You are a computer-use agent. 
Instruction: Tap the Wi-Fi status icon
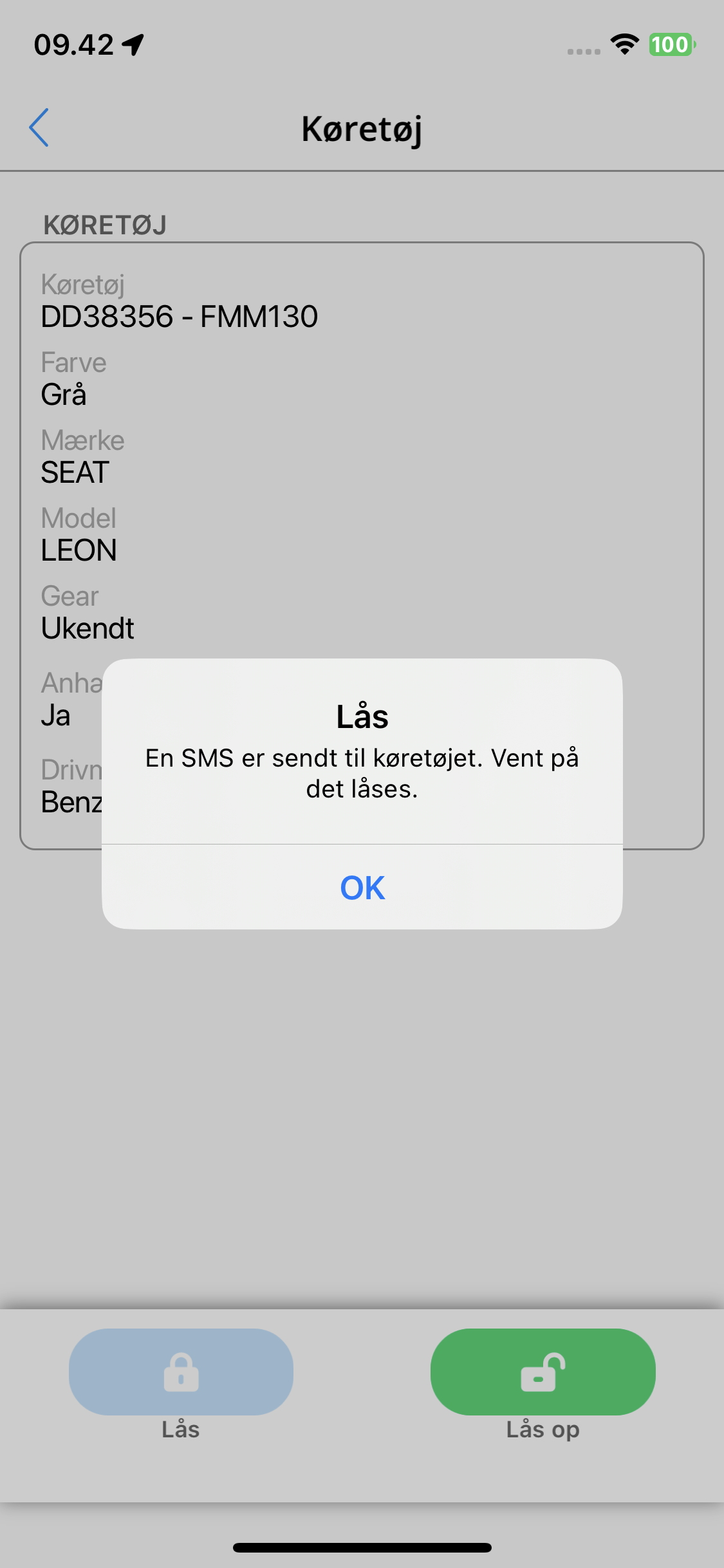pos(624,44)
